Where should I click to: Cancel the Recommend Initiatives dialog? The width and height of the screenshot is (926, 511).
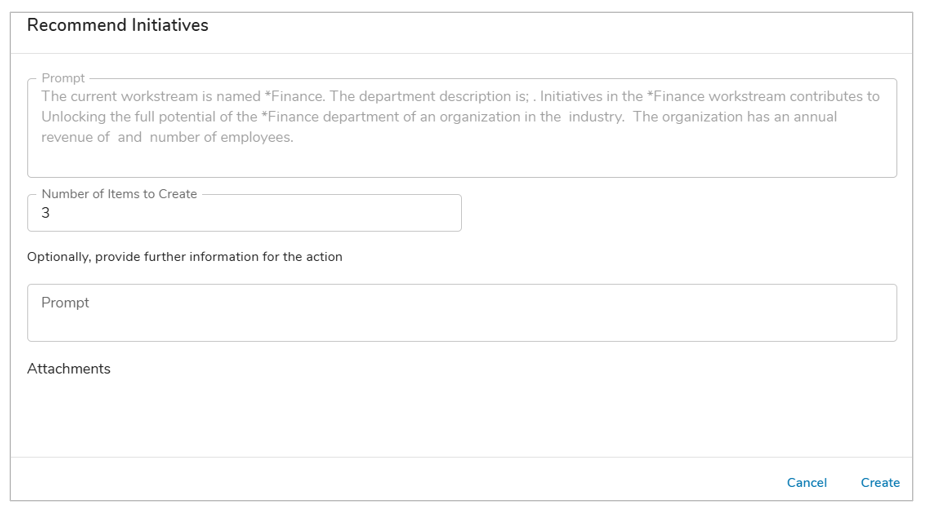806,483
